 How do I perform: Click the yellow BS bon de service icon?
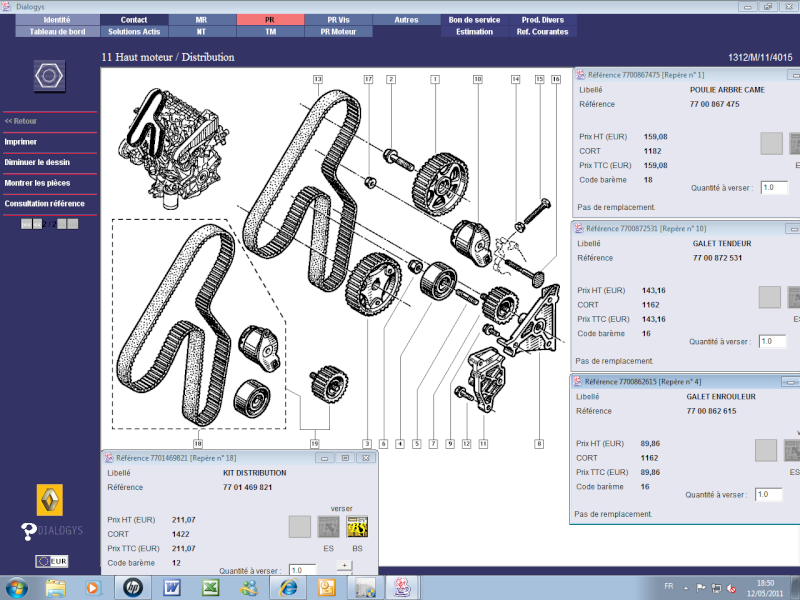click(x=357, y=527)
